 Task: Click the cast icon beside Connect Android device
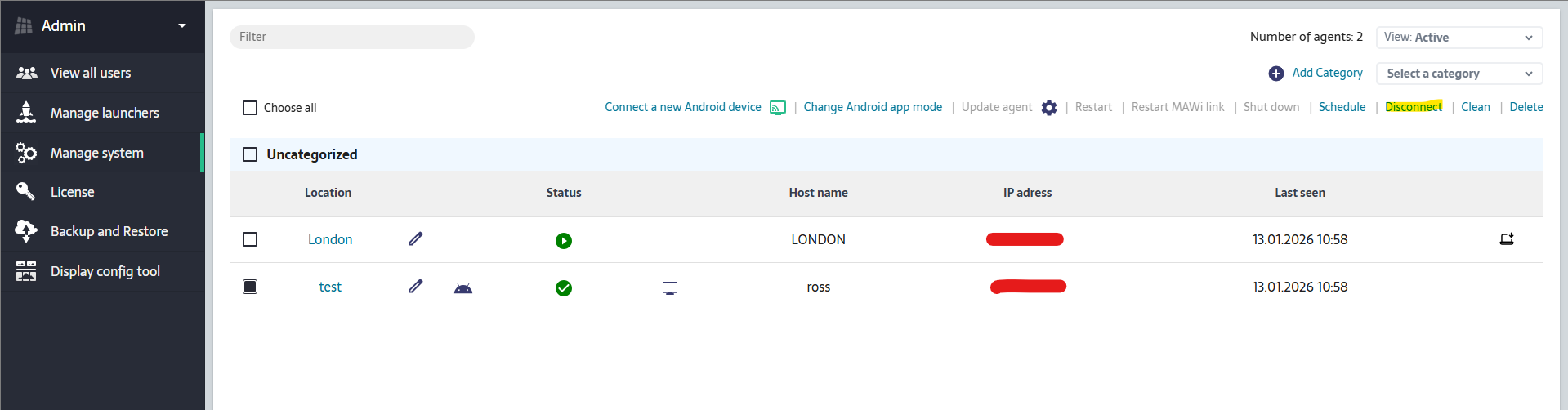pos(778,108)
